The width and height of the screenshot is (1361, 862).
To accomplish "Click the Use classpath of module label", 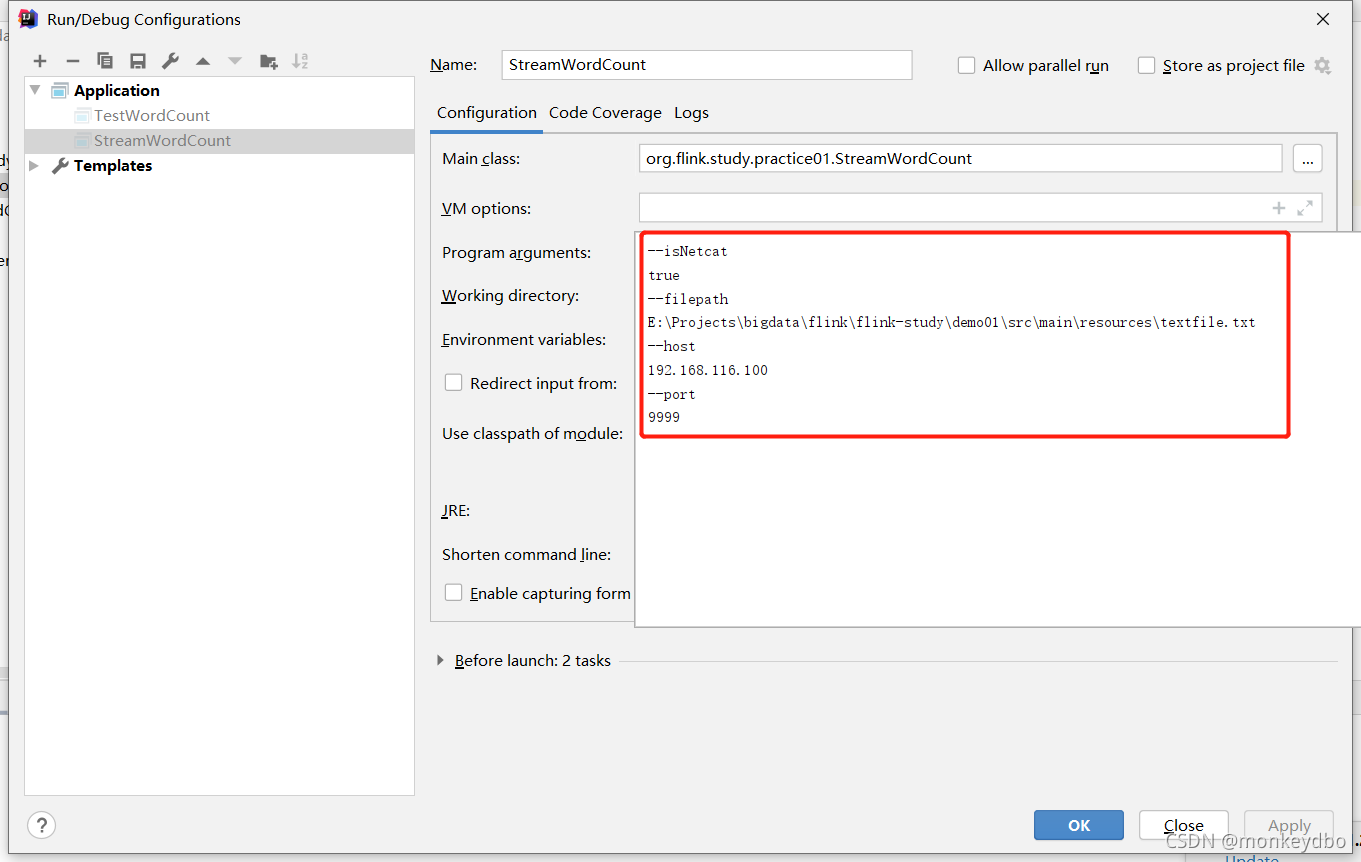I will (532, 434).
